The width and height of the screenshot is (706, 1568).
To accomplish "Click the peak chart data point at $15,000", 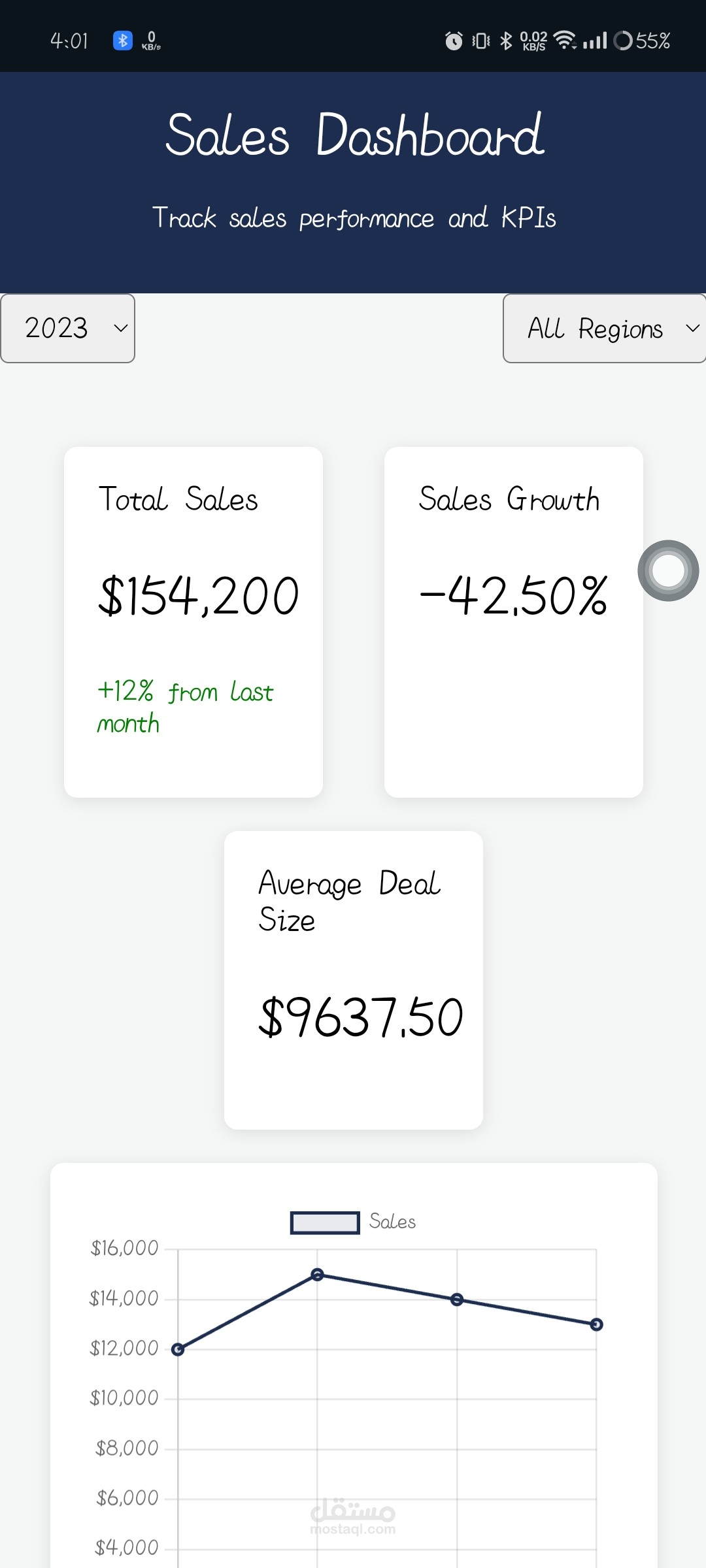I will 318,1275.
